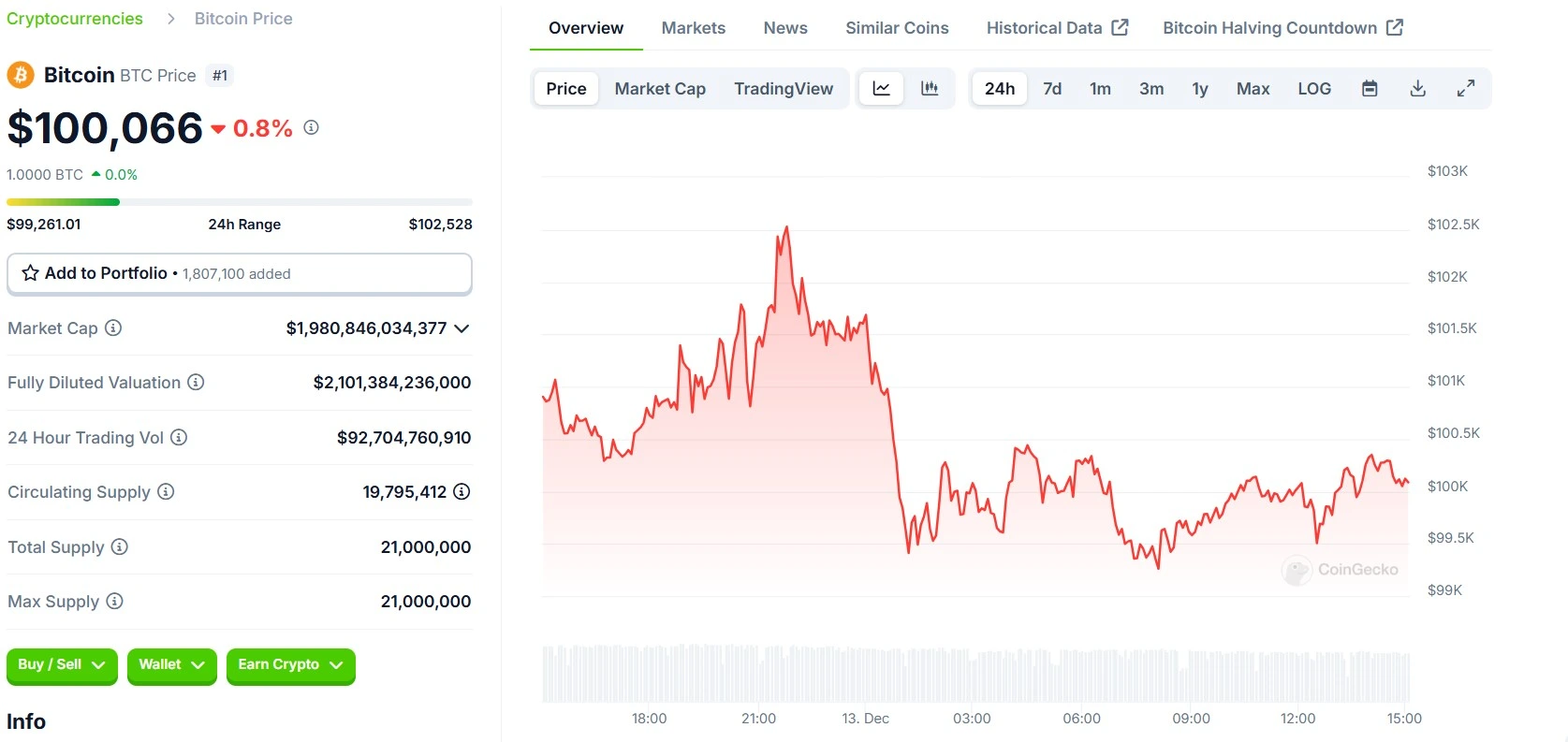Open the Markets tab
The width and height of the screenshot is (1568, 742).
693,28
